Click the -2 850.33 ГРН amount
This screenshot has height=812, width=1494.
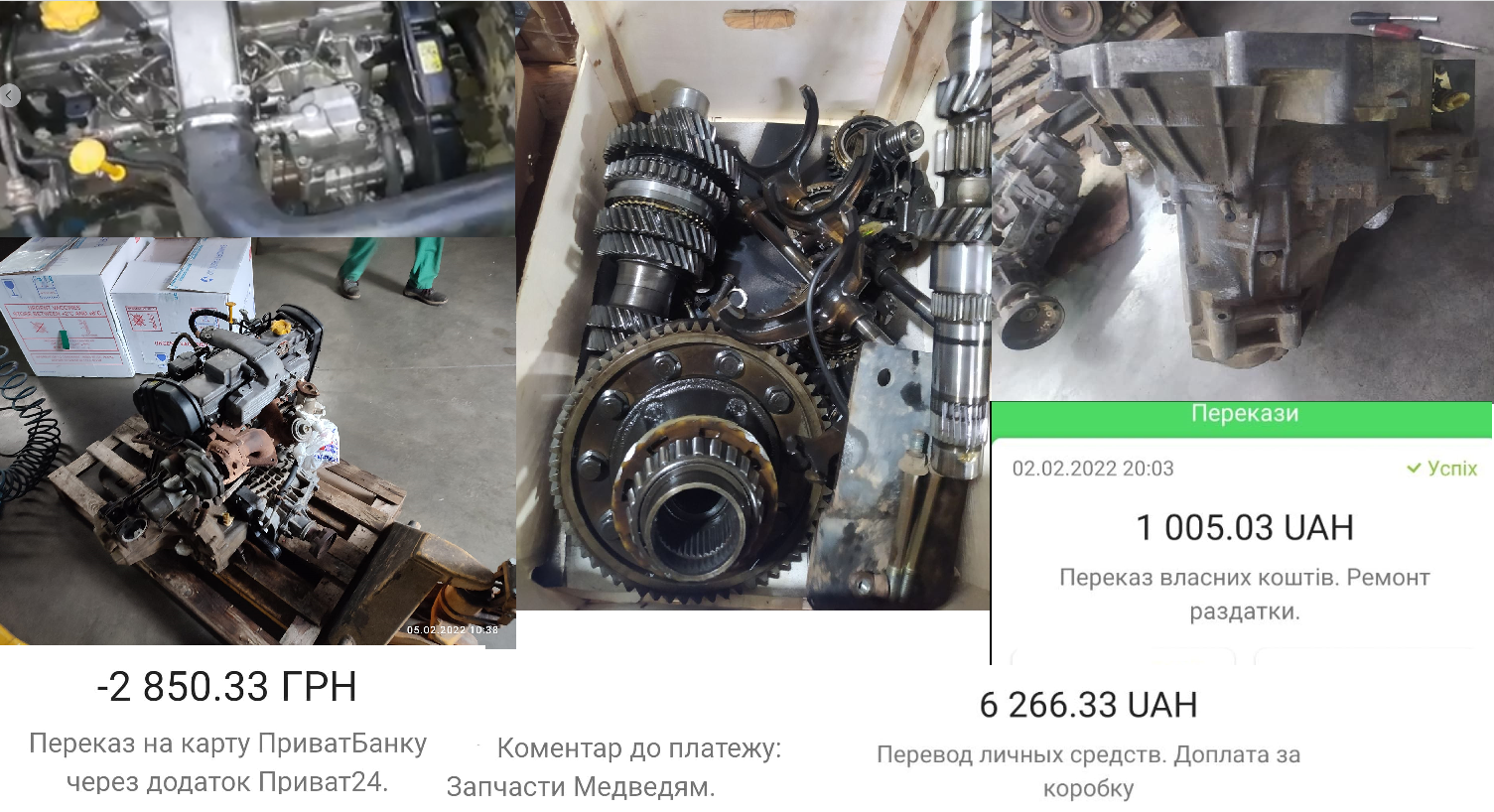(226, 687)
